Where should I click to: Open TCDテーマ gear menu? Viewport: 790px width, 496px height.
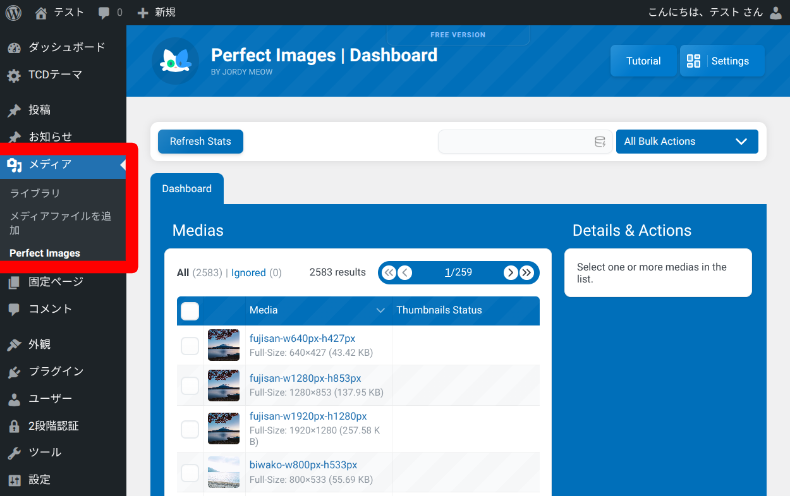63,75
